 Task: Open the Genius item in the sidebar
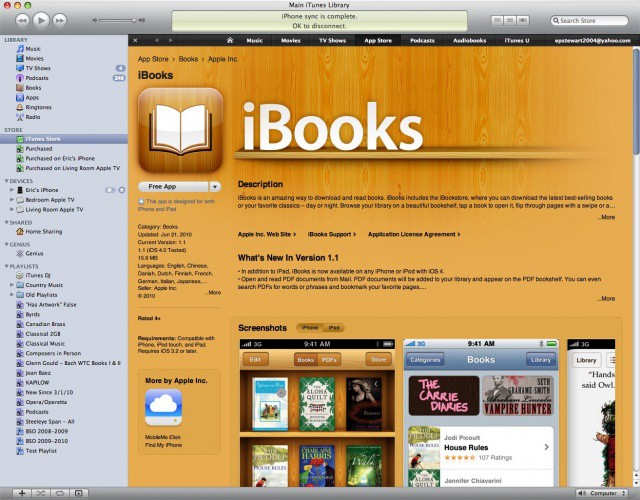[34, 254]
